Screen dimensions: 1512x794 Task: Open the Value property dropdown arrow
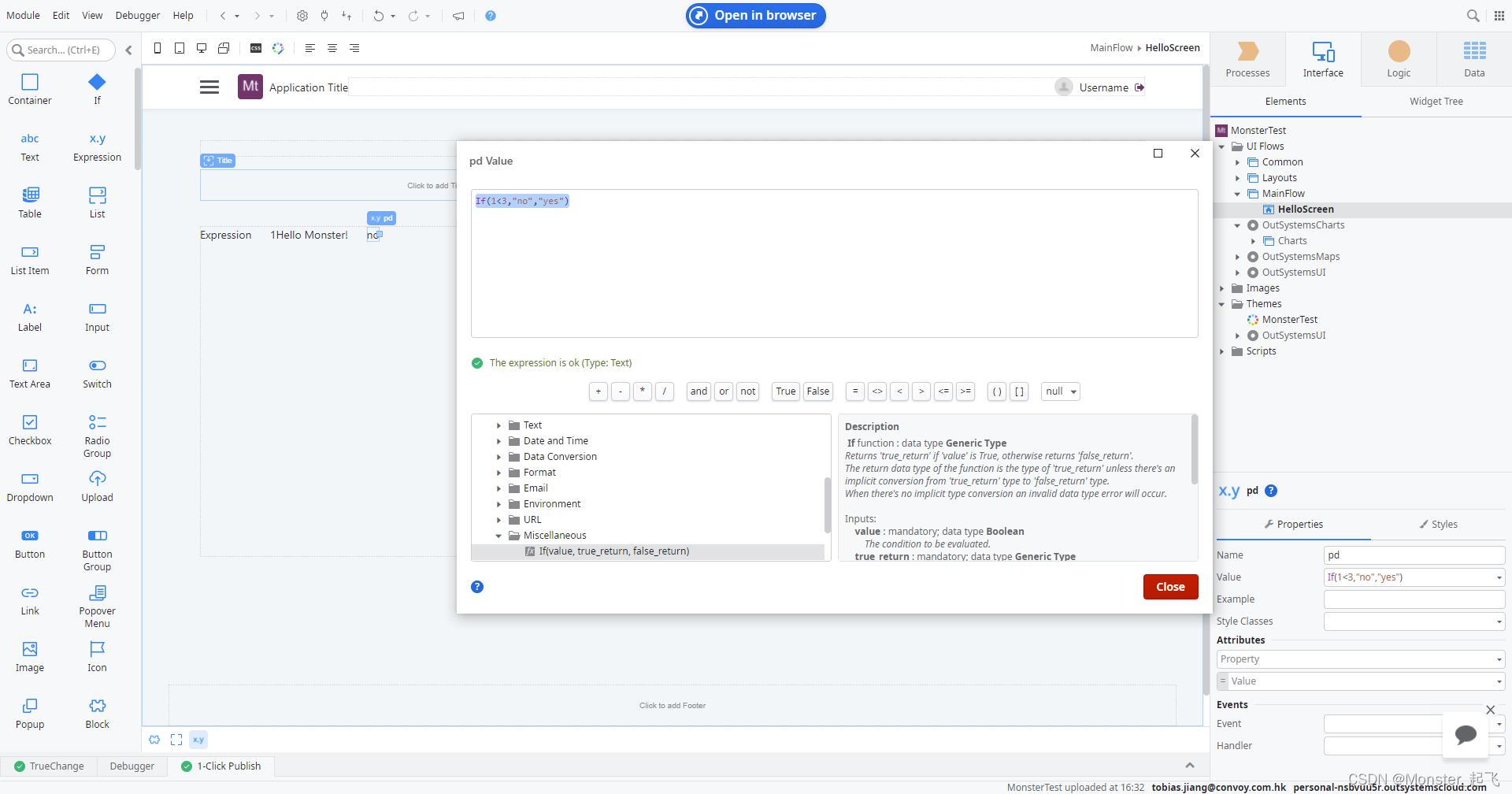point(1499,577)
